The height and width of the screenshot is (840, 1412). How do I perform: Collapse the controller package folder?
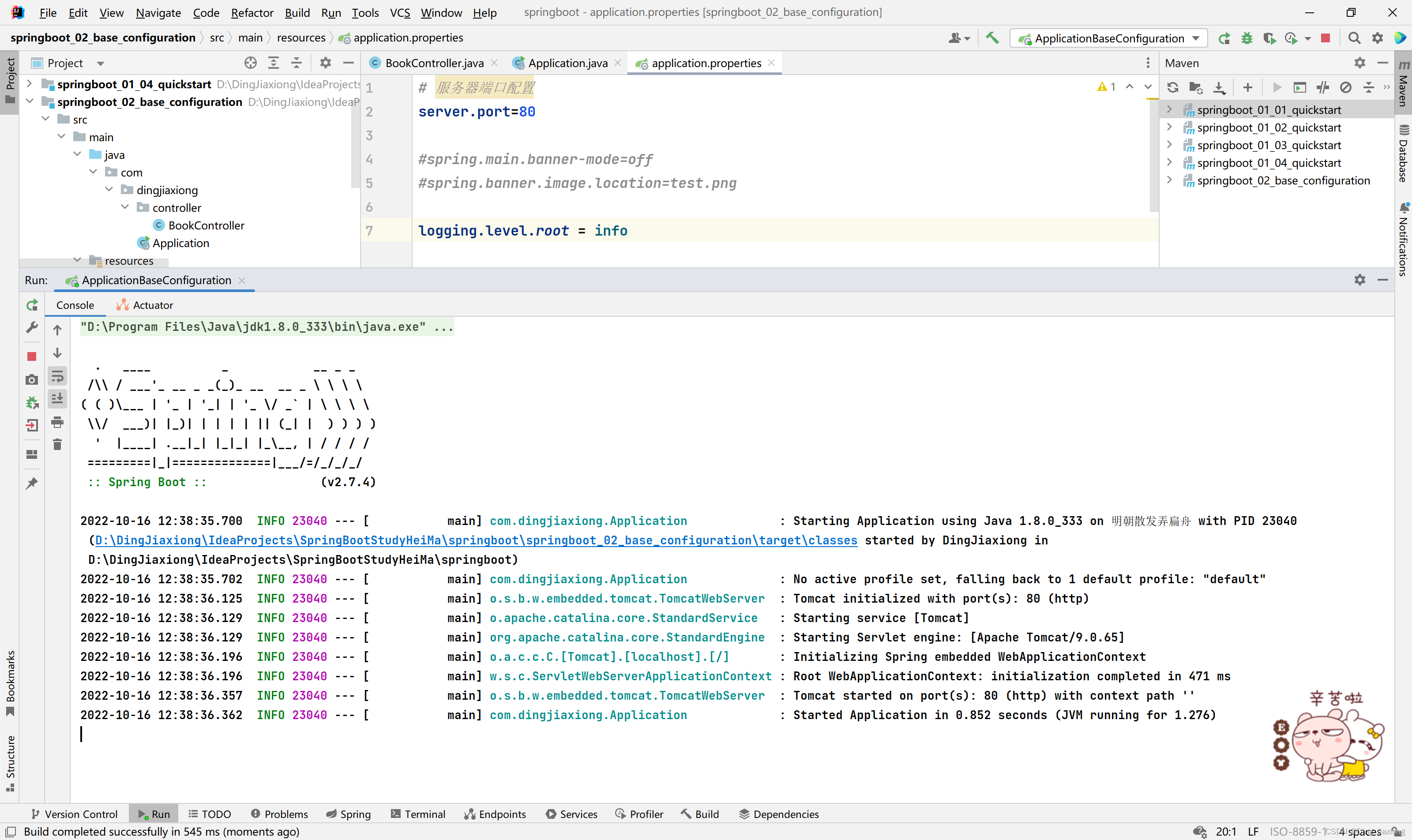[125, 207]
